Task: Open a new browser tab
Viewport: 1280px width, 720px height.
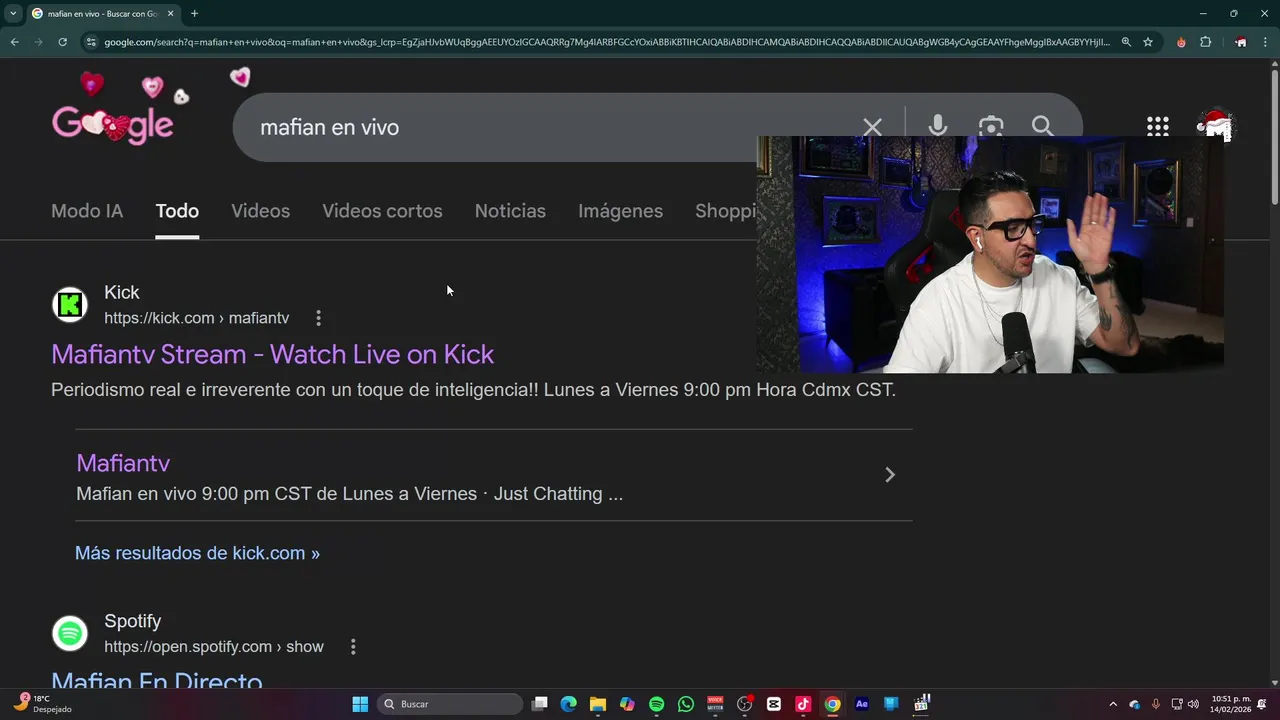Action: [194, 13]
